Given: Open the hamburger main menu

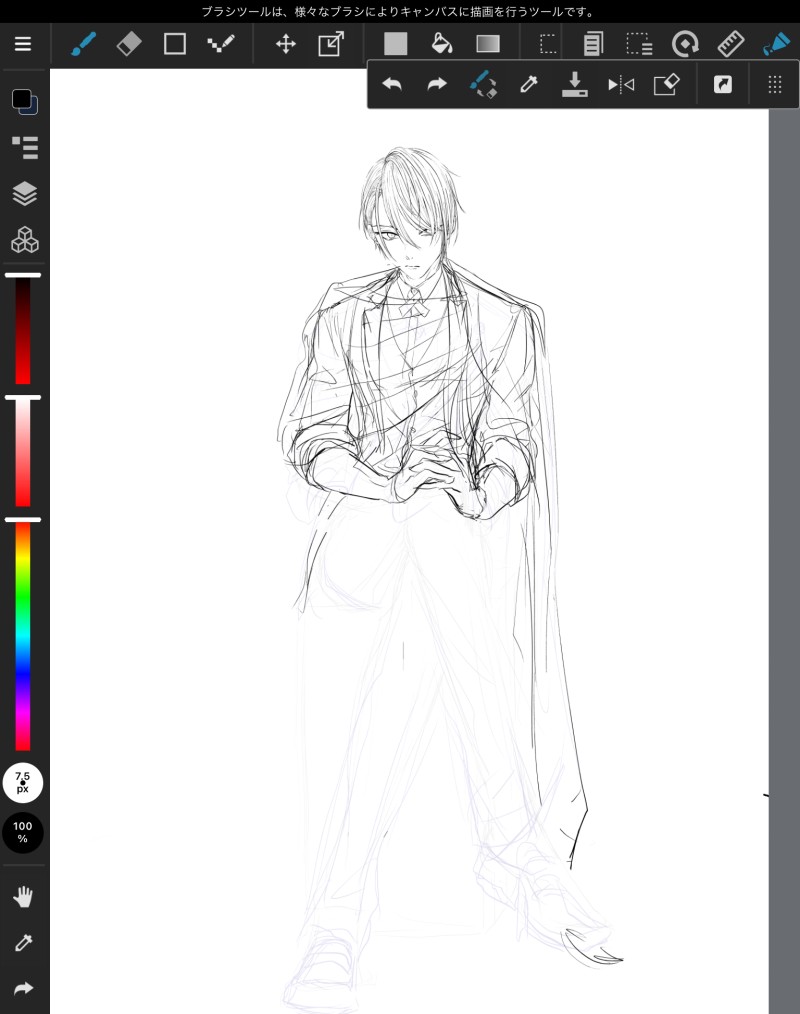Looking at the screenshot, I should (x=23, y=44).
